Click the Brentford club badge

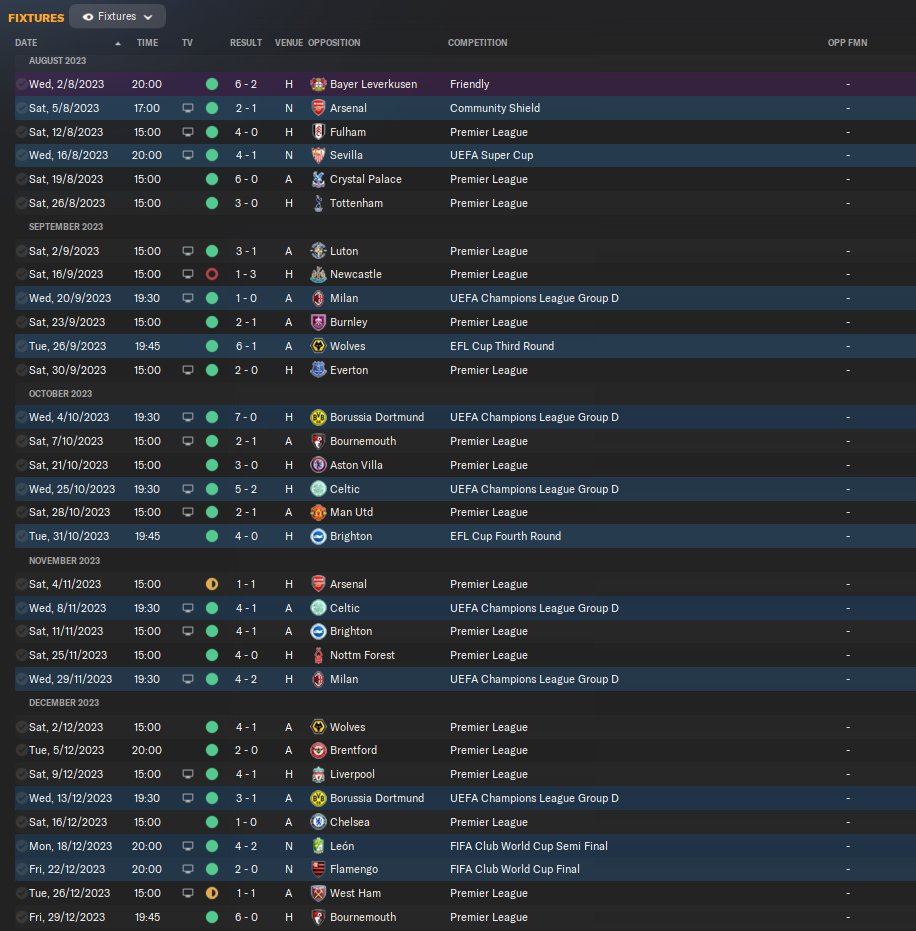coord(318,750)
